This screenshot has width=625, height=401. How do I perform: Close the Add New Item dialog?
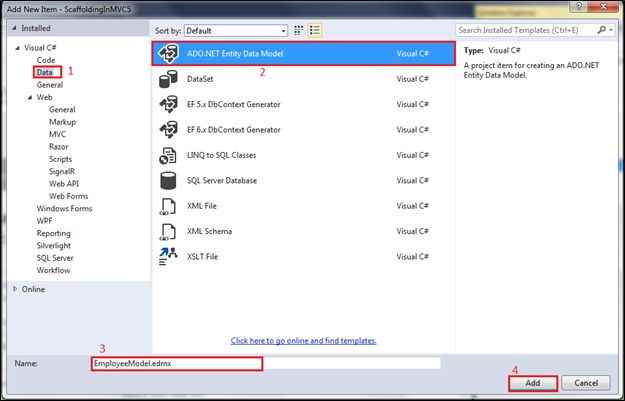coord(604,6)
